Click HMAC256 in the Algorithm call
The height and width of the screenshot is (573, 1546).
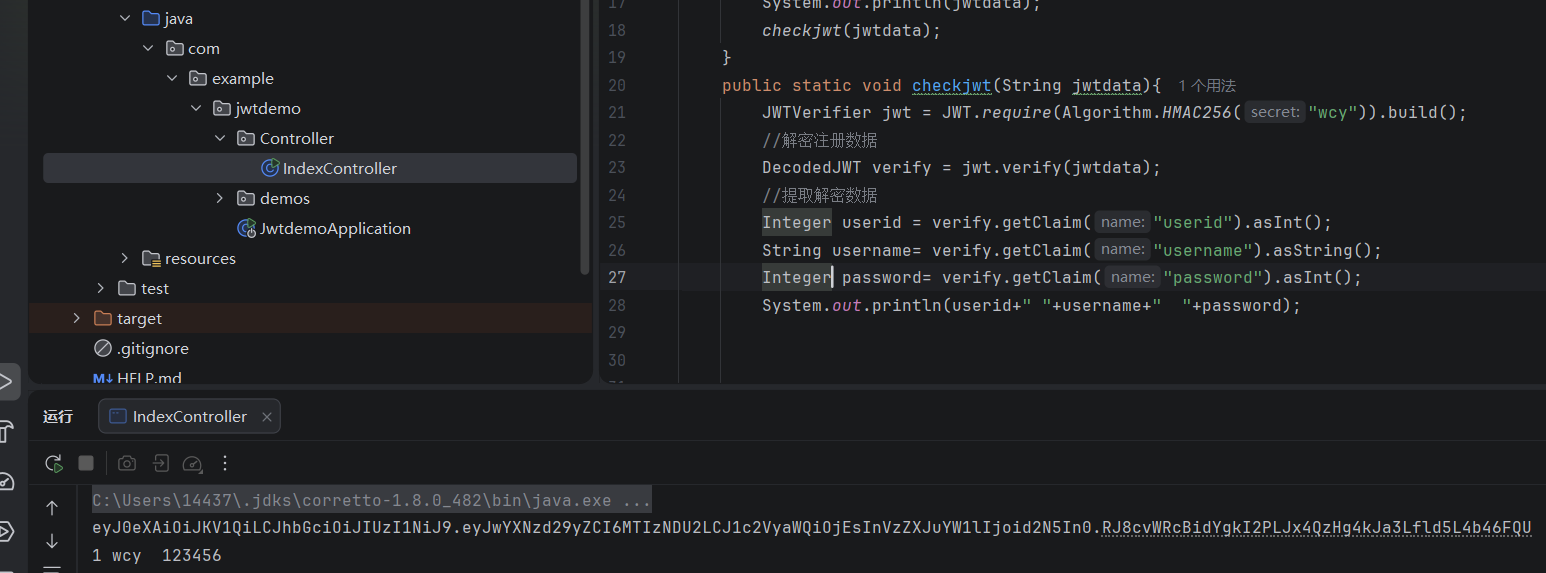[1196, 112]
